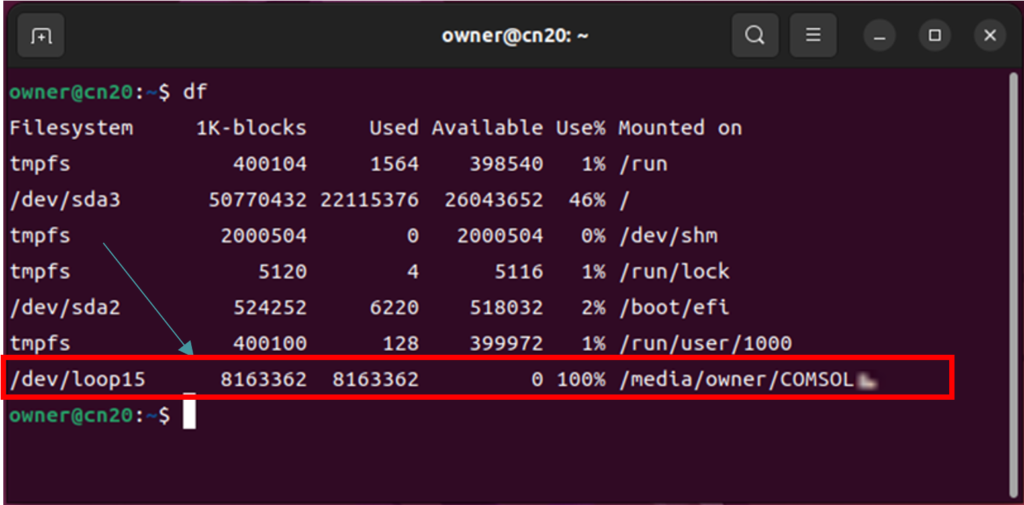The height and width of the screenshot is (505, 1024).
Task: Minimize the terminal window
Action: coord(881,36)
